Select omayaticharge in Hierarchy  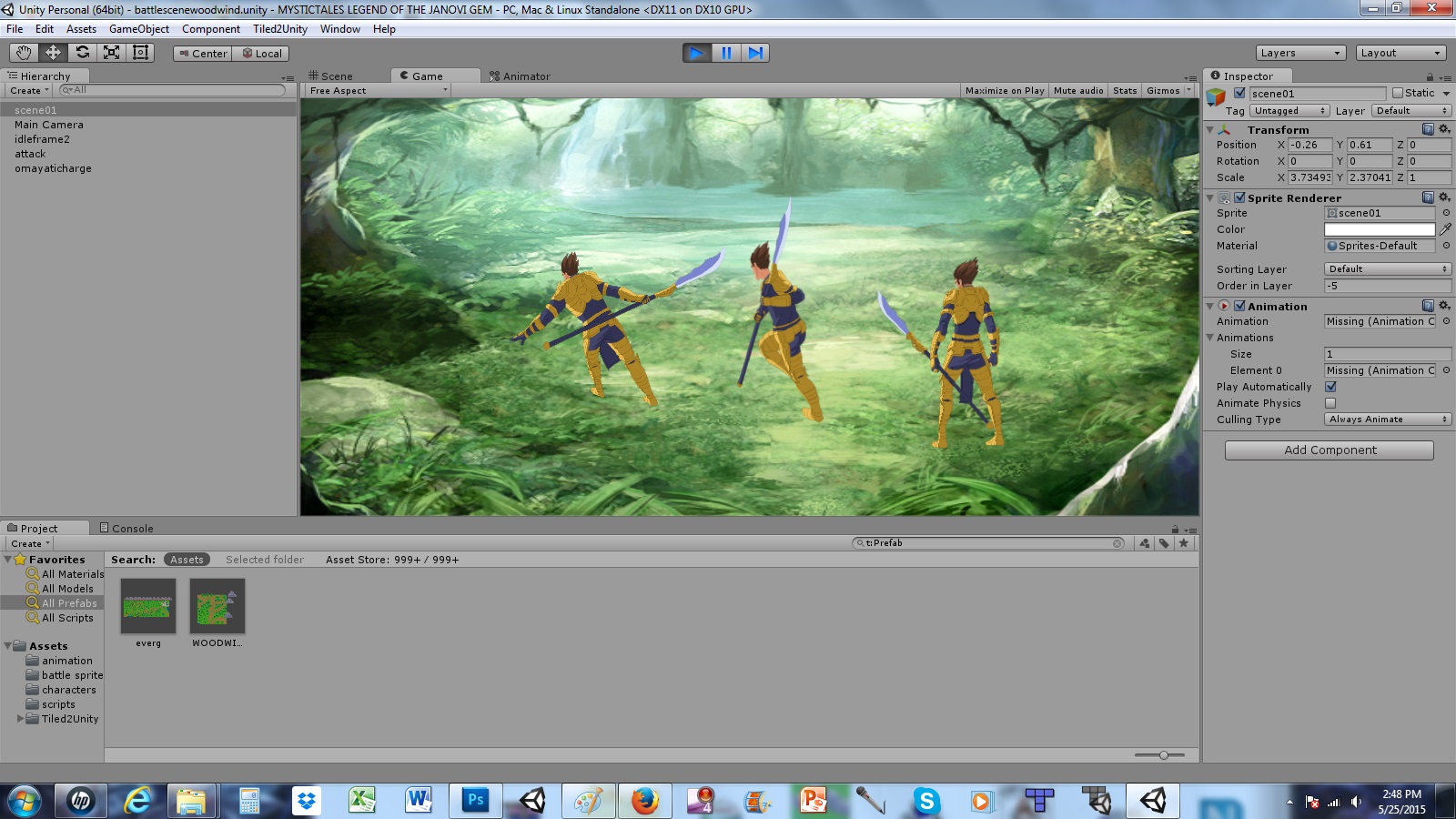pyautogui.click(x=53, y=168)
